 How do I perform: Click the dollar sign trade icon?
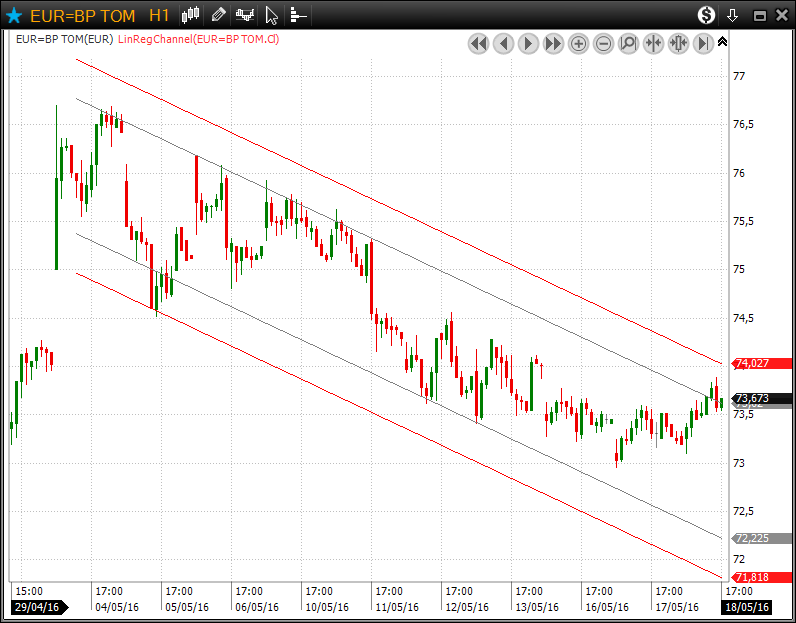707,15
